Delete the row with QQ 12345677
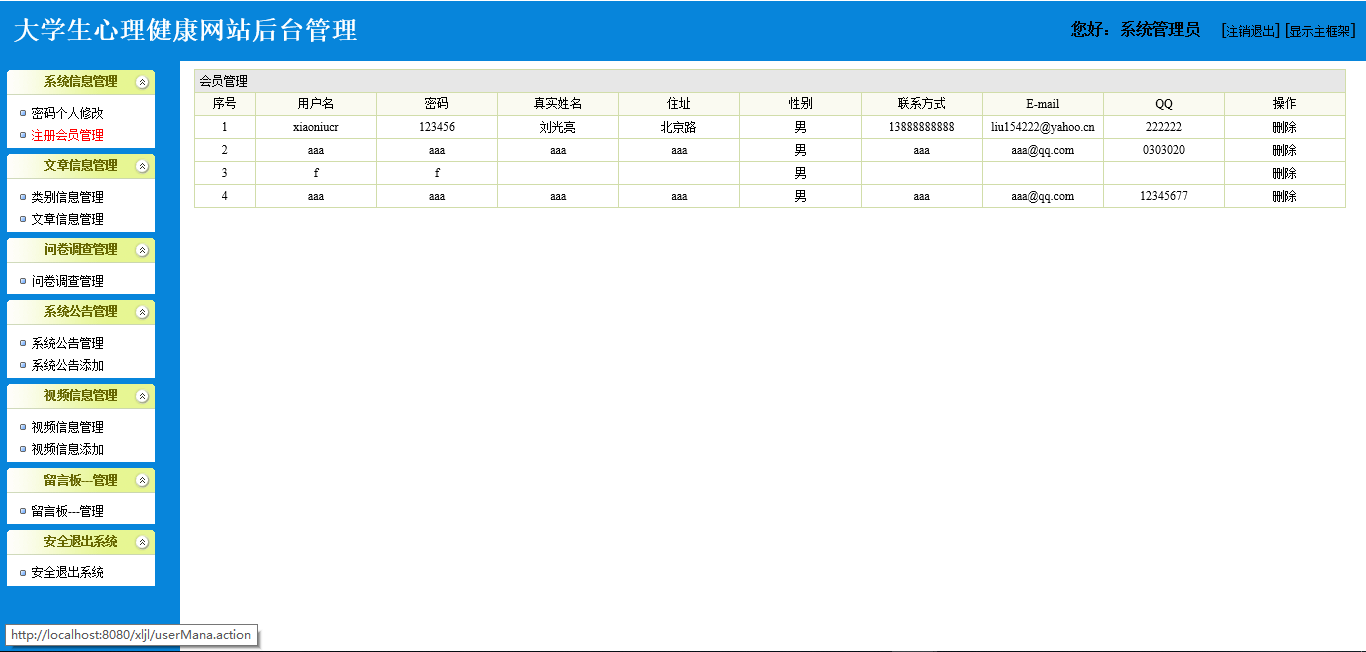1366x652 pixels. tap(1284, 196)
